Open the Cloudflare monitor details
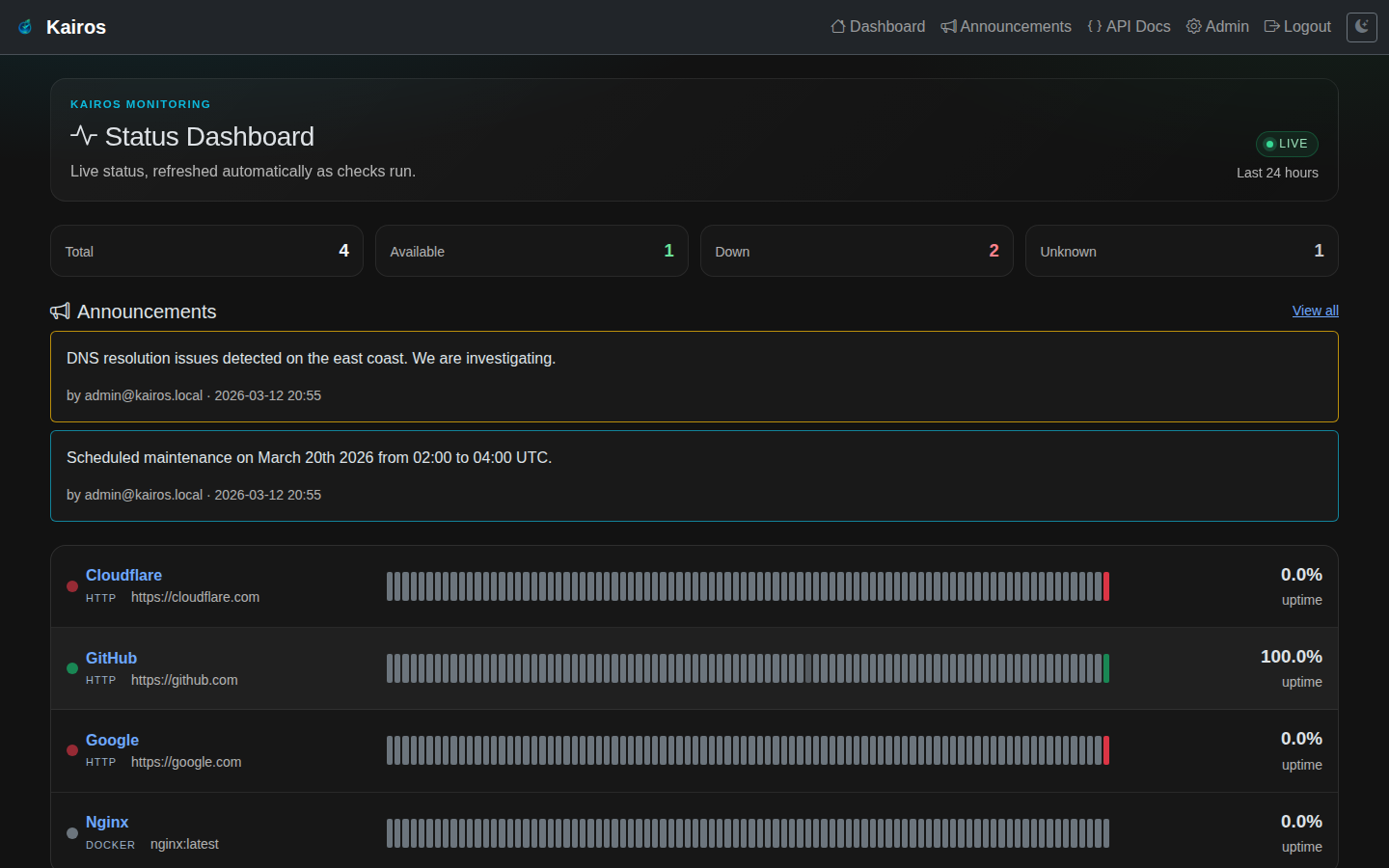 (x=123, y=575)
